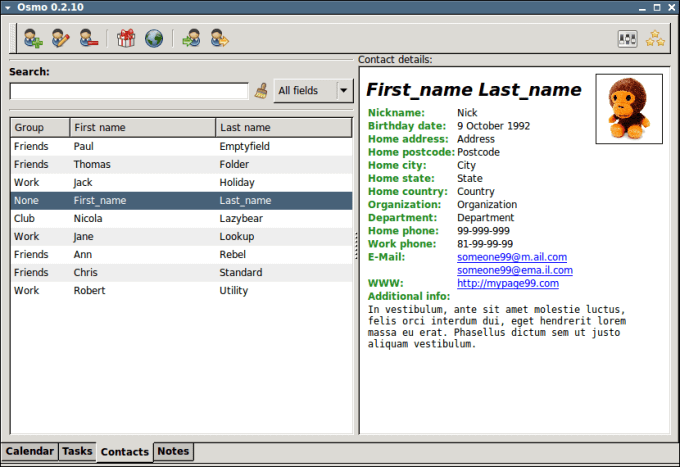Click the add new contact icon
680x467 pixels.
point(33,39)
